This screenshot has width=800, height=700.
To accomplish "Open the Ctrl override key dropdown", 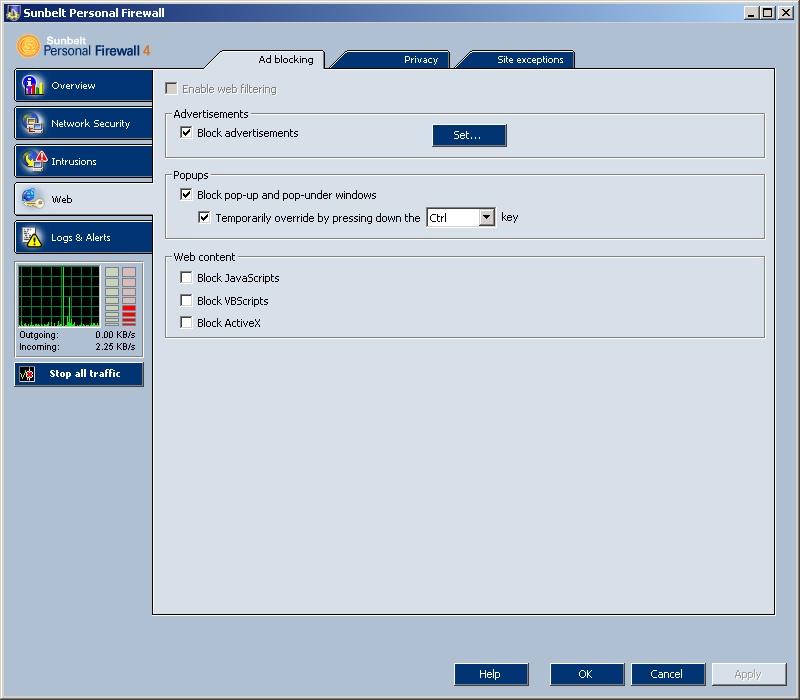I will click(486, 218).
